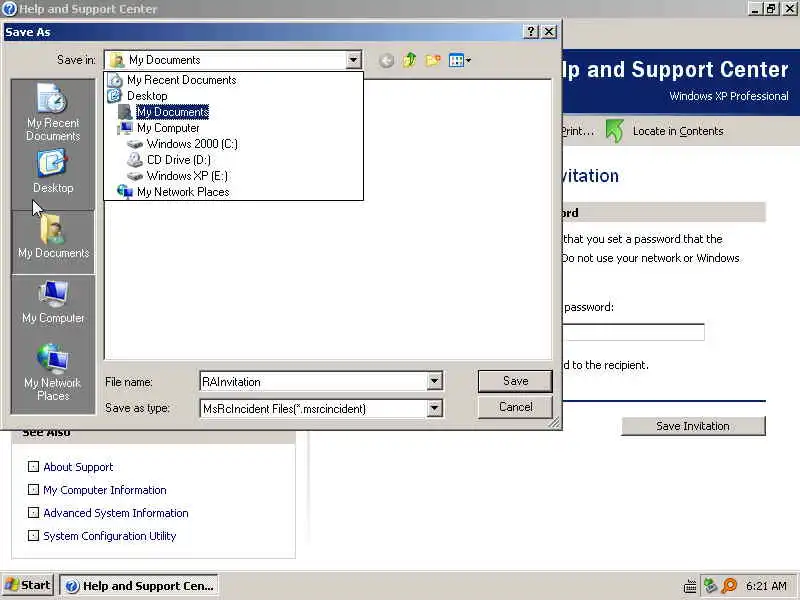800x600 pixels.
Task: Click the Back navigation icon in Save As
Action: click(x=386, y=61)
